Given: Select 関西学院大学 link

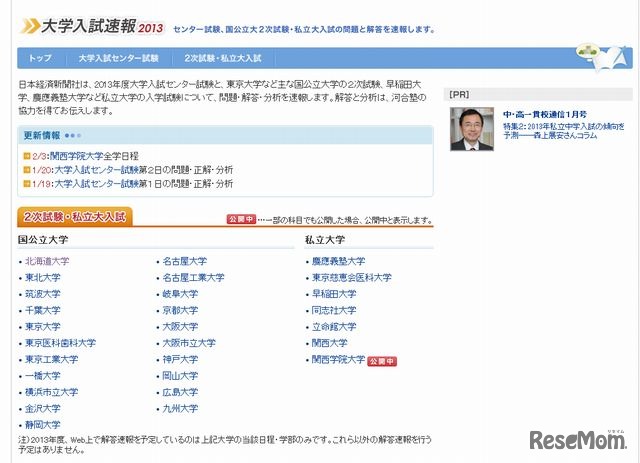Looking at the screenshot, I should coord(338,360).
